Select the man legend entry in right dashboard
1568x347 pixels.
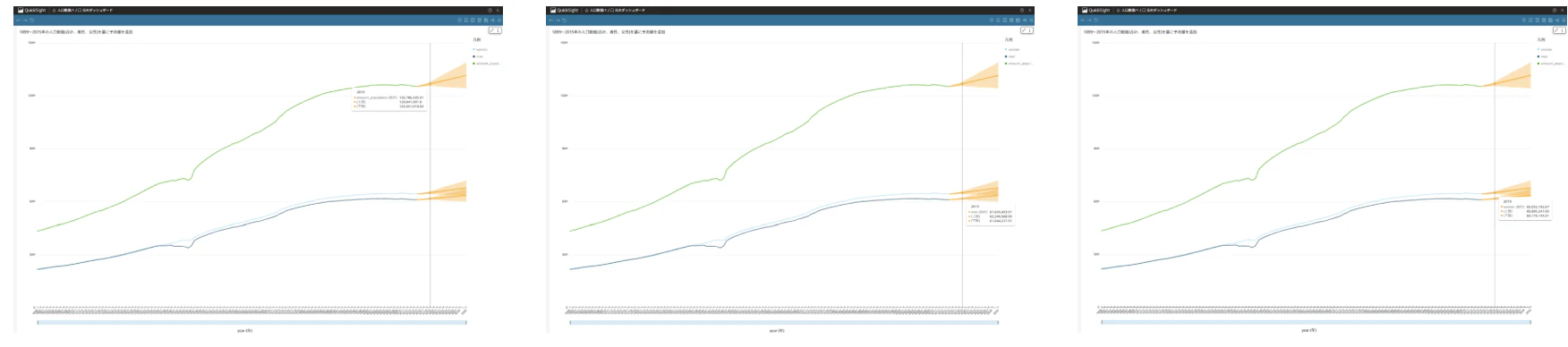(x=1543, y=56)
